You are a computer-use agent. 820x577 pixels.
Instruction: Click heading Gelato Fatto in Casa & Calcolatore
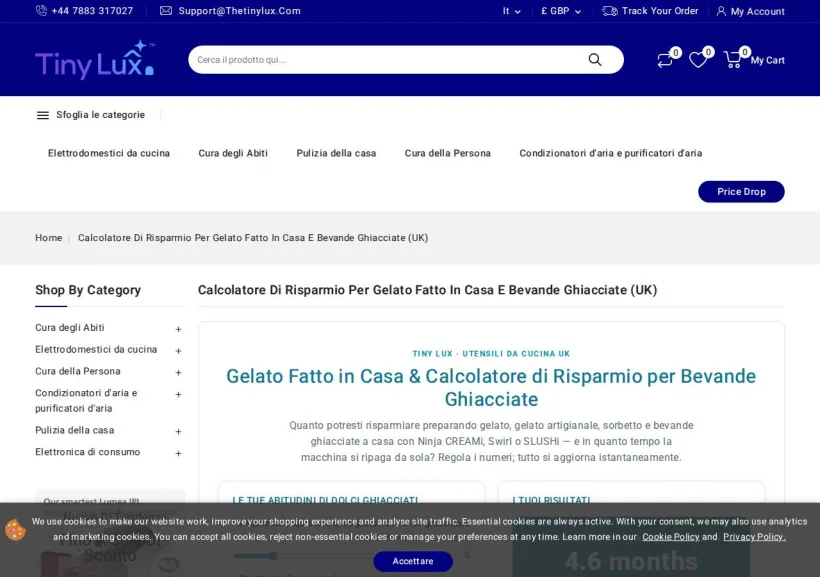[x=491, y=388]
